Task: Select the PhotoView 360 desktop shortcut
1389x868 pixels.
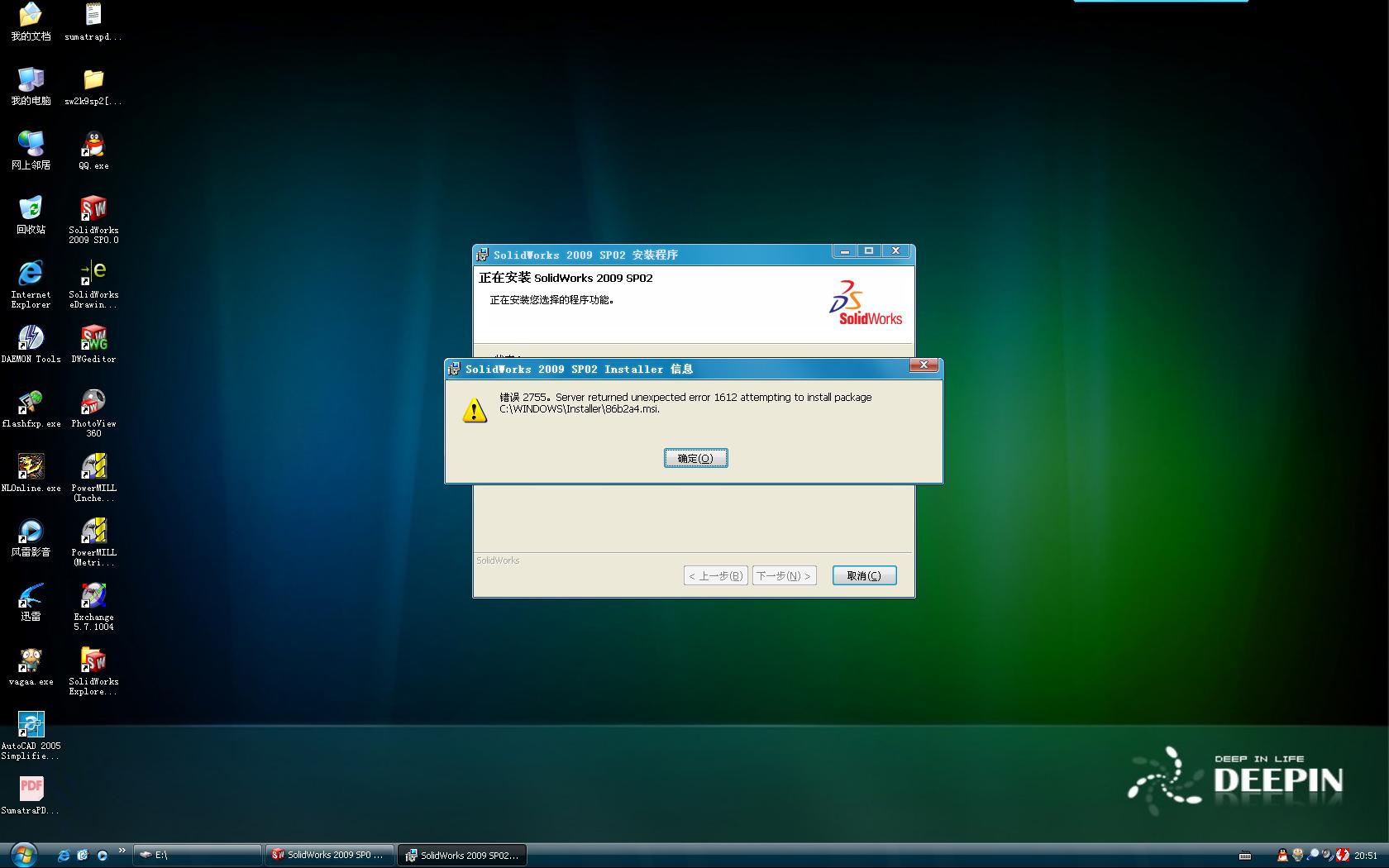Action: pyautogui.click(x=93, y=413)
